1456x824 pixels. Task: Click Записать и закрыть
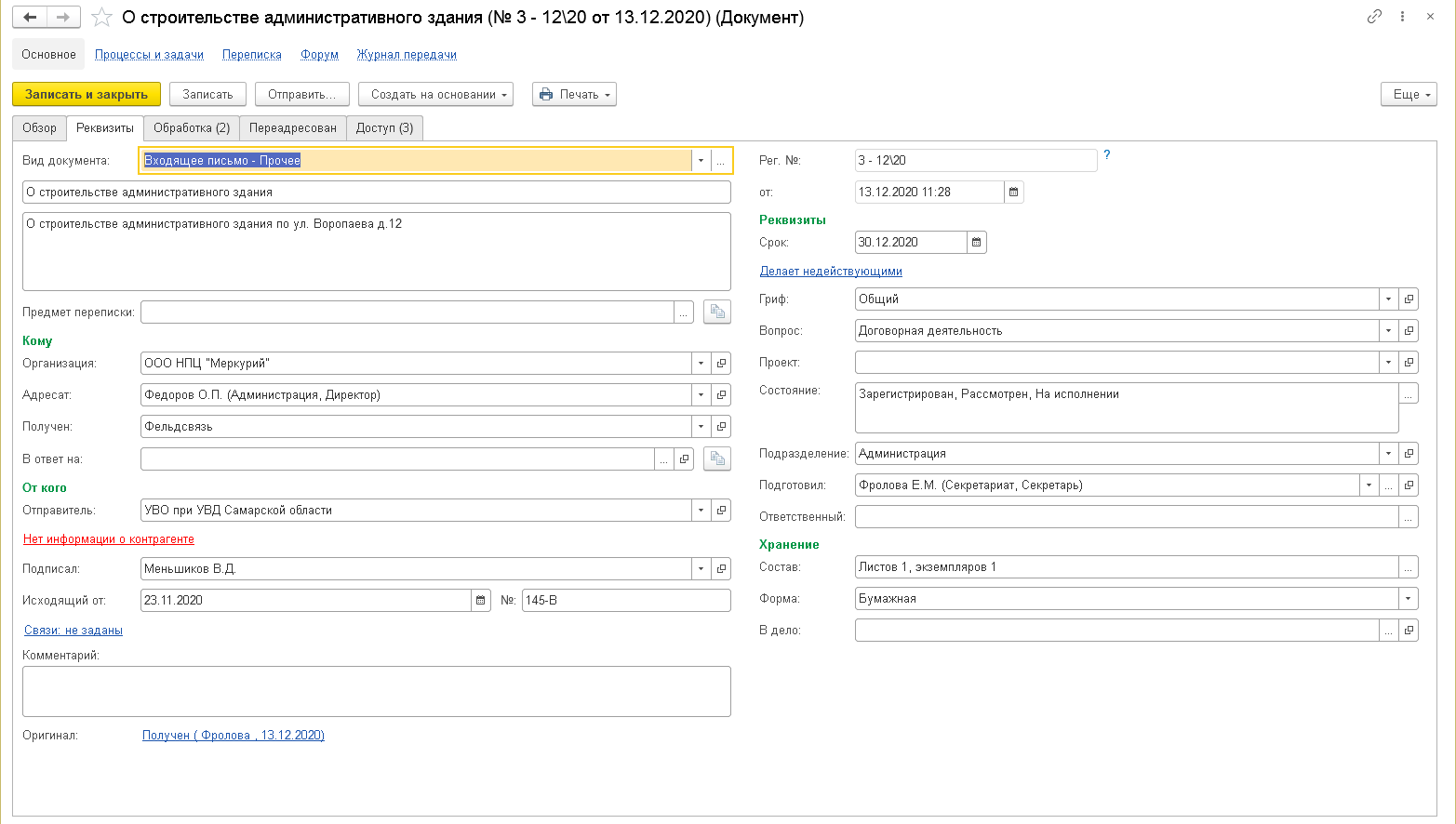click(87, 95)
